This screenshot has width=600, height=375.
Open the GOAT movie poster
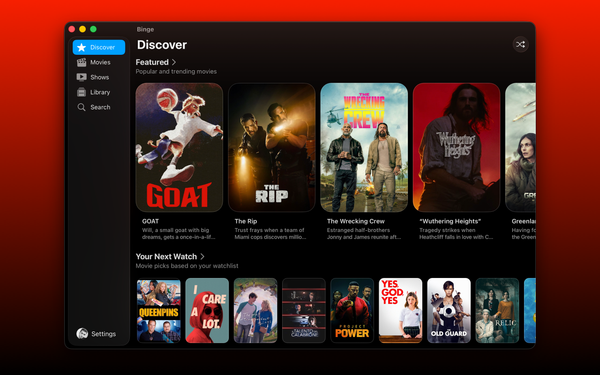click(179, 147)
